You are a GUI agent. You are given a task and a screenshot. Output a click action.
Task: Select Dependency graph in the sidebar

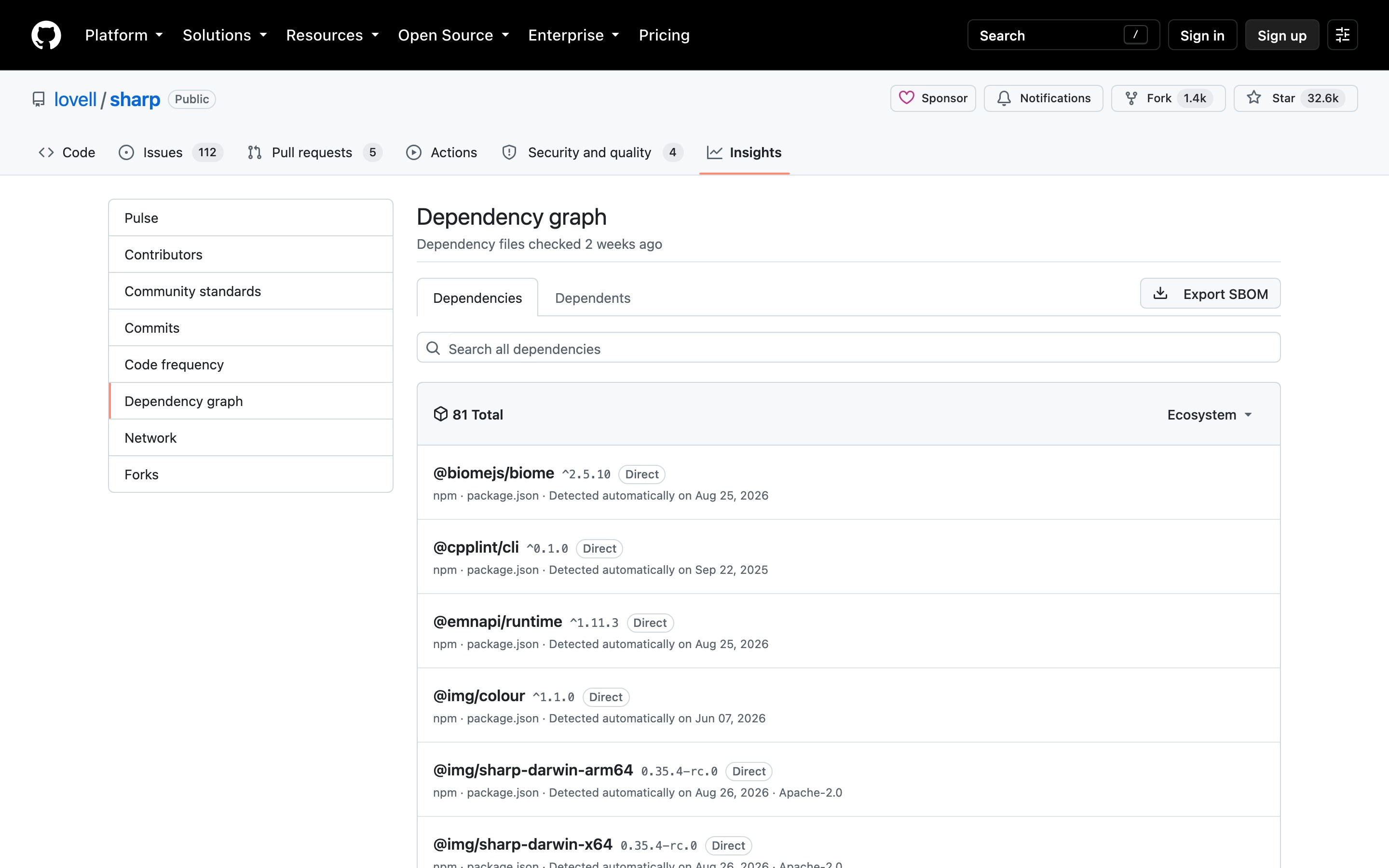click(x=251, y=401)
